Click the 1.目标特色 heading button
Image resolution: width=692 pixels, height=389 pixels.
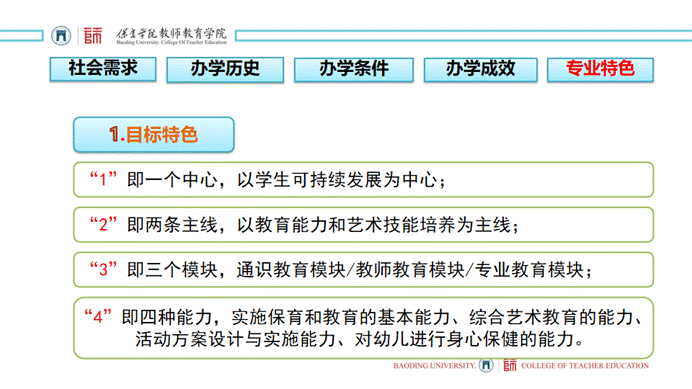pyautogui.click(x=154, y=135)
